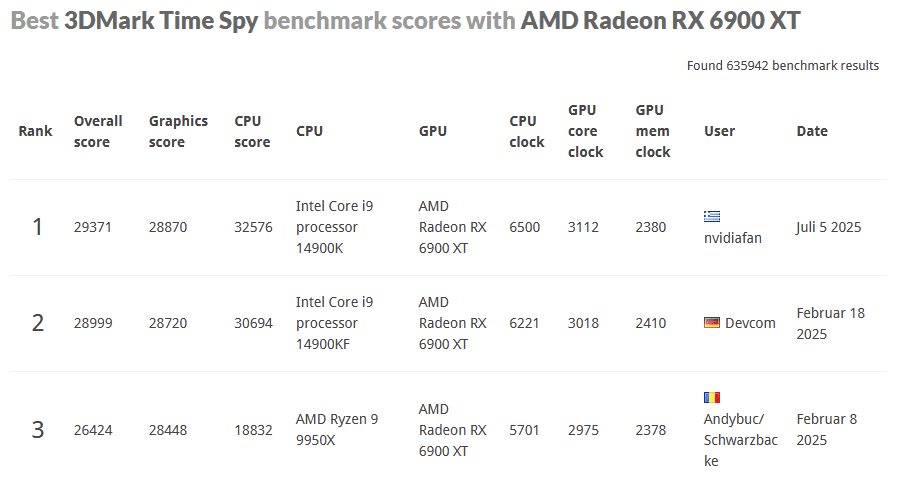Select the rank 3 overall score 26424
The image size is (903, 487).
click(x=93, y=430)
